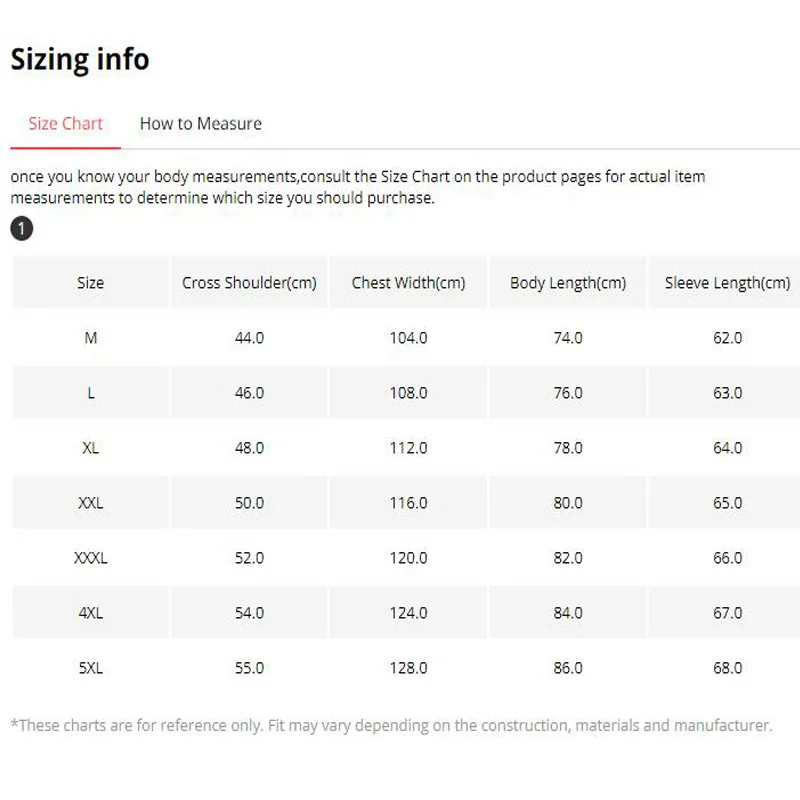Select the XL size row label
The height and width of the screenshot is (800, 800).
click(90, 448)
